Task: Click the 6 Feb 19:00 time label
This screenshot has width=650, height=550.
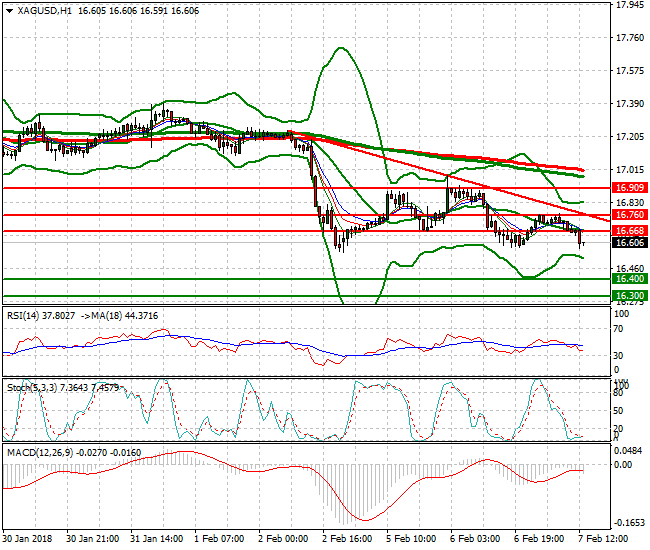Action: tap(539, 539)
